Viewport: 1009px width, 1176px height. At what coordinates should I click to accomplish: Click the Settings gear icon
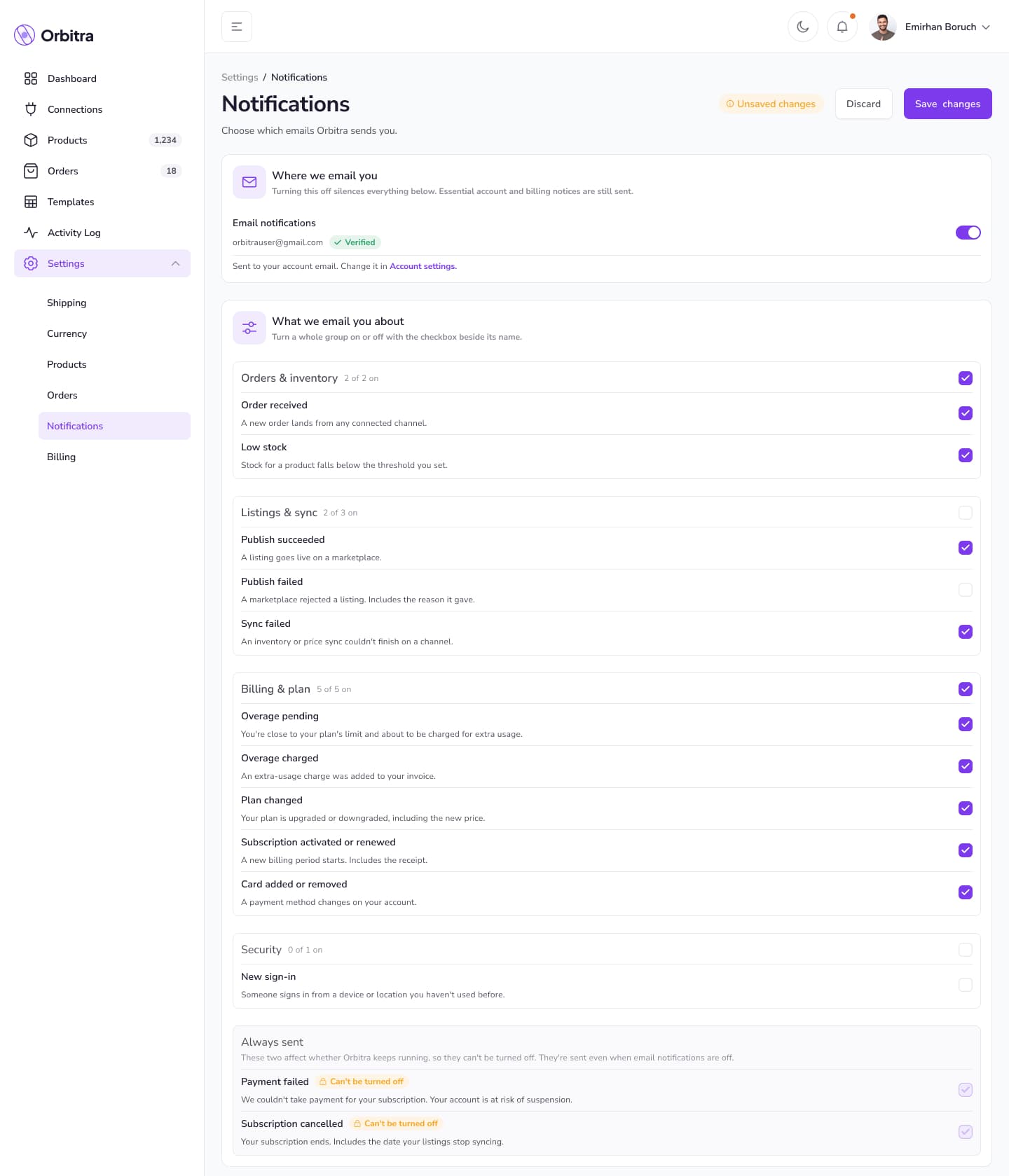pyautogui.click(x=31, y=263)
